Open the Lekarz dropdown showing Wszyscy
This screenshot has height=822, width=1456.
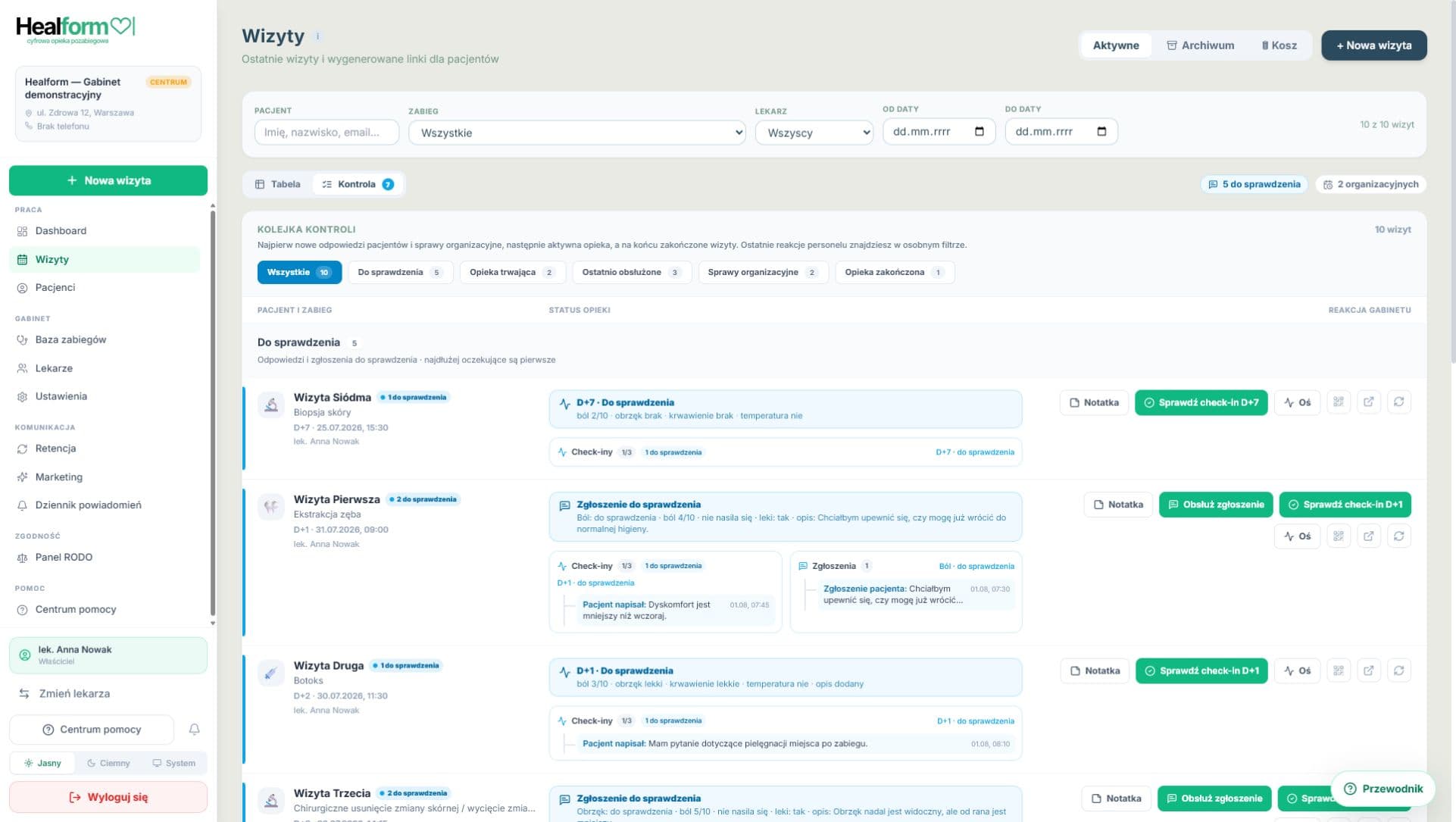click(814, 133)
